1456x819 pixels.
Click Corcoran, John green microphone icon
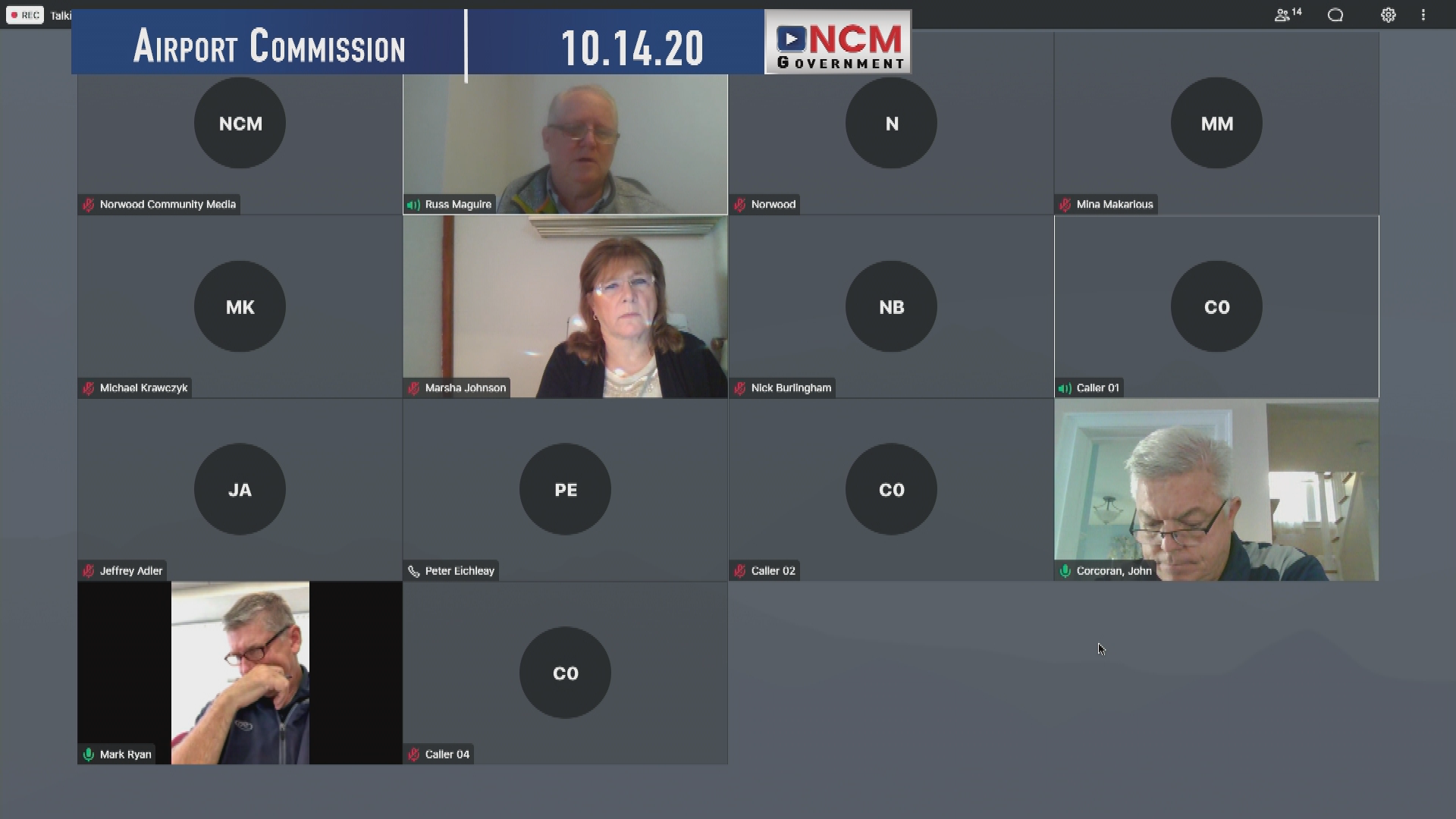point(1065,571)
